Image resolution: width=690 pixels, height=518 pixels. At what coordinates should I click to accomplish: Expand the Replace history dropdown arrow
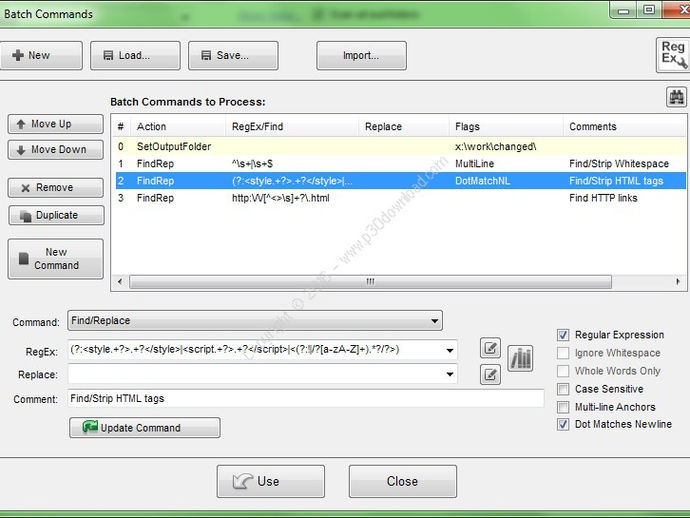[x=450, y=374]
